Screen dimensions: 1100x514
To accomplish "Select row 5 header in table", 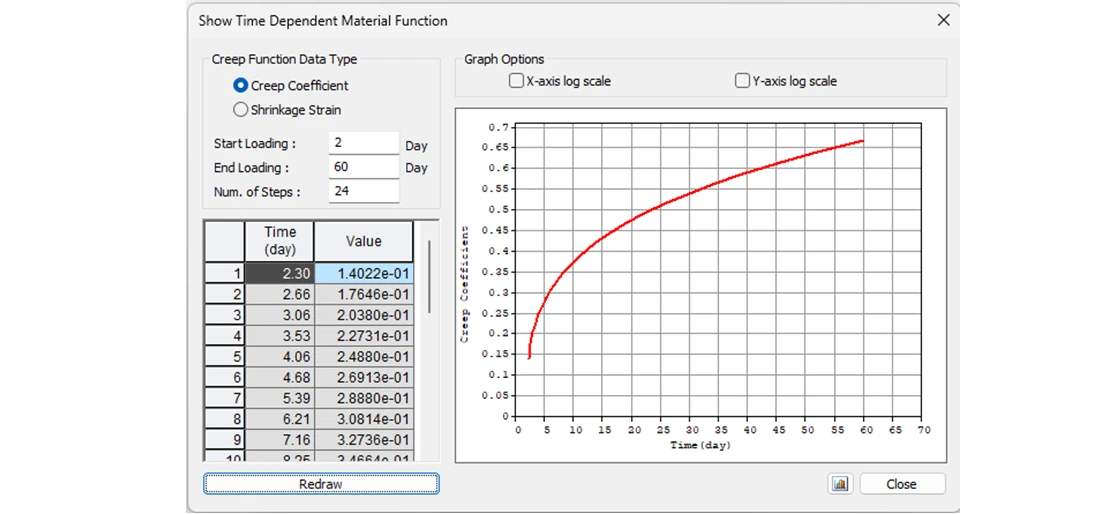I will coord(224,356).
